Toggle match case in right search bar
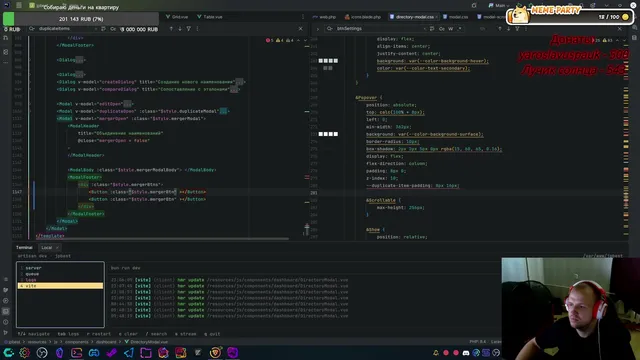 click(x=442, y=29)
